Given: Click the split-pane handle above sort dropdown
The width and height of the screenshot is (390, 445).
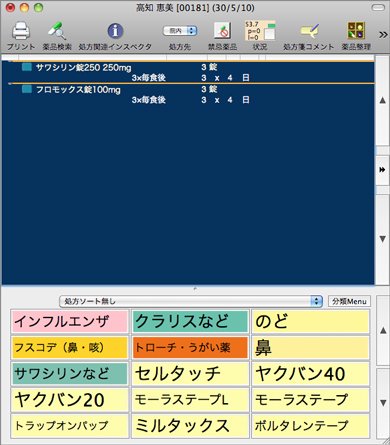Looking at the screenshot, I should pyautogui.click(x=195, y=289).
